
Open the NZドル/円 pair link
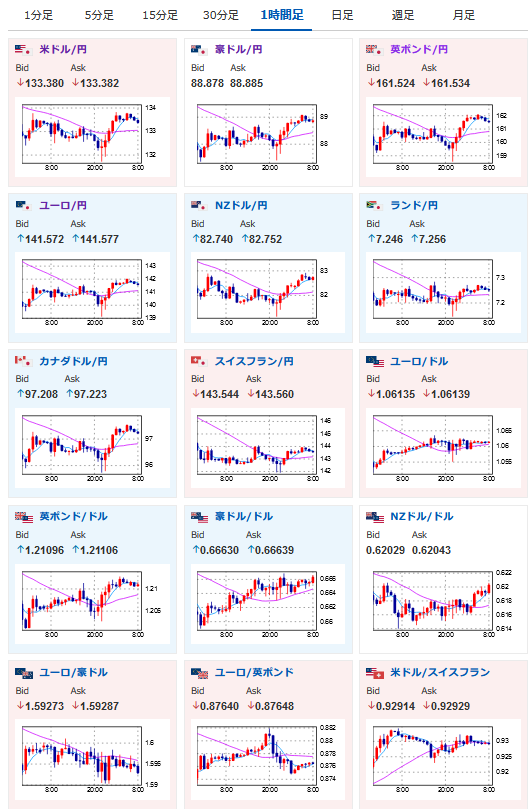click(241, 205)
